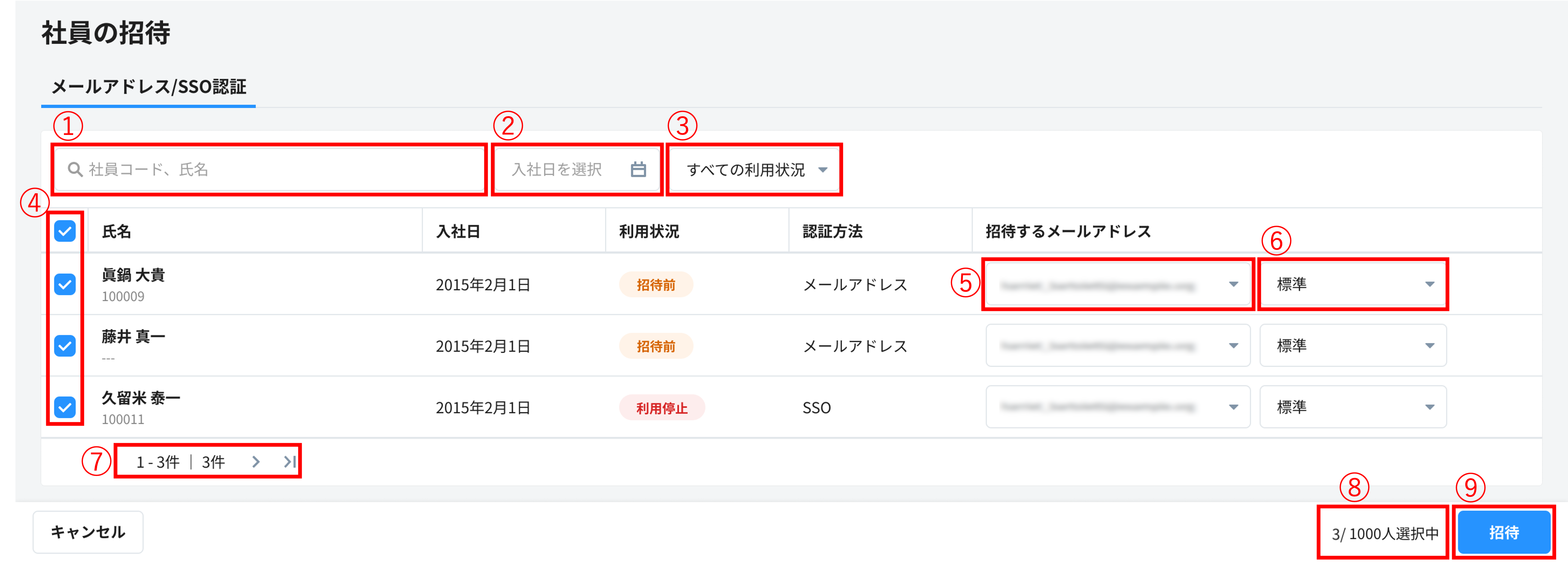Uncheck the 眞鍋 大貴 row checkbox
1568x563 pixels.
click(65, 284)
